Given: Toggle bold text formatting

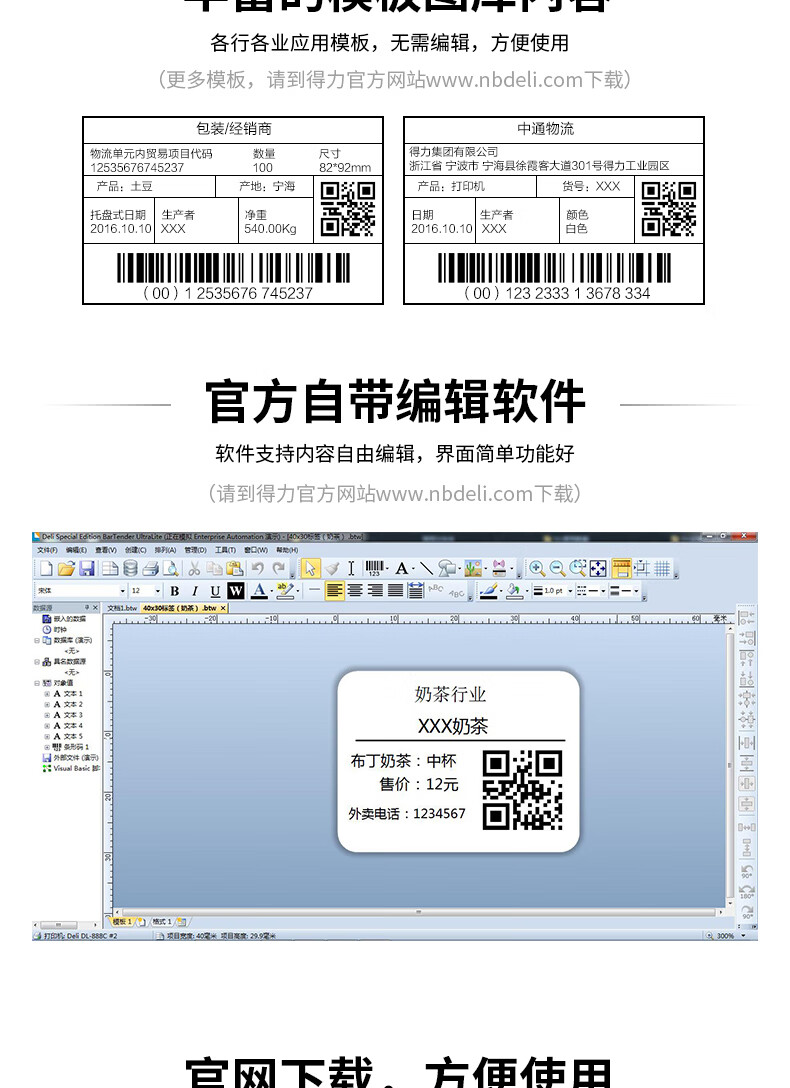Looking at the screenshot, I should 175,591.
